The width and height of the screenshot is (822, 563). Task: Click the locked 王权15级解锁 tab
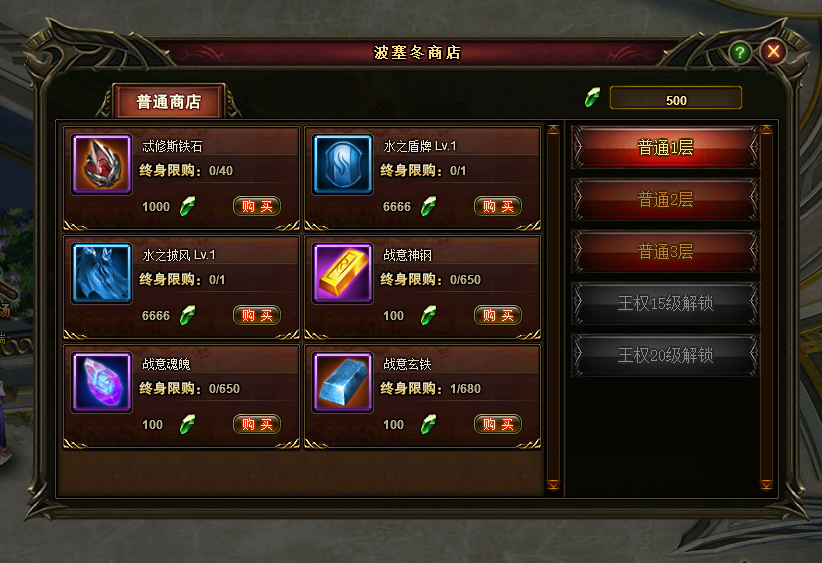[665, 303]
